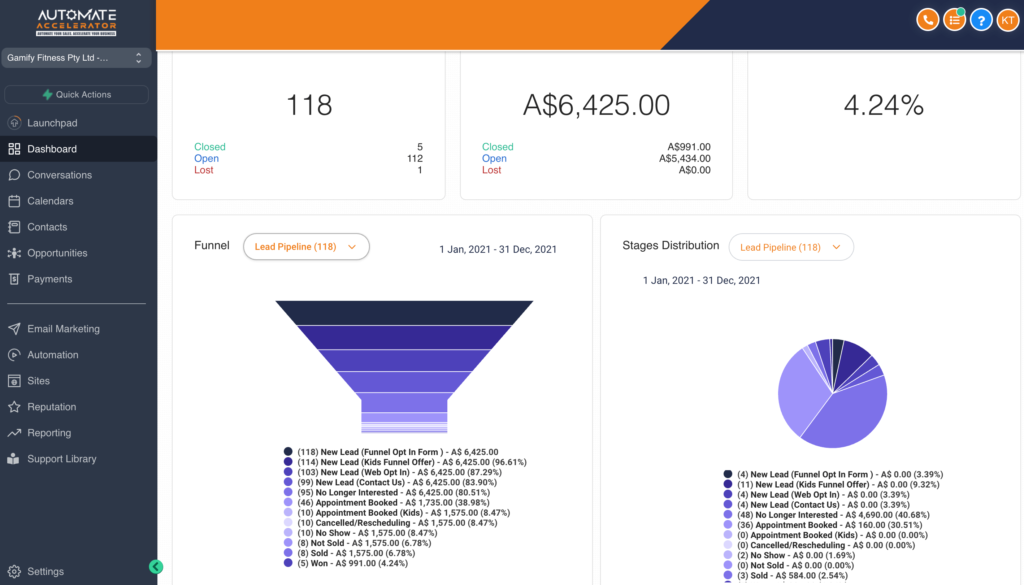The height and width of the screenshot is (585, 1024).
Task: Open Email Marketing from the sidebar
Action: (63, 329)
